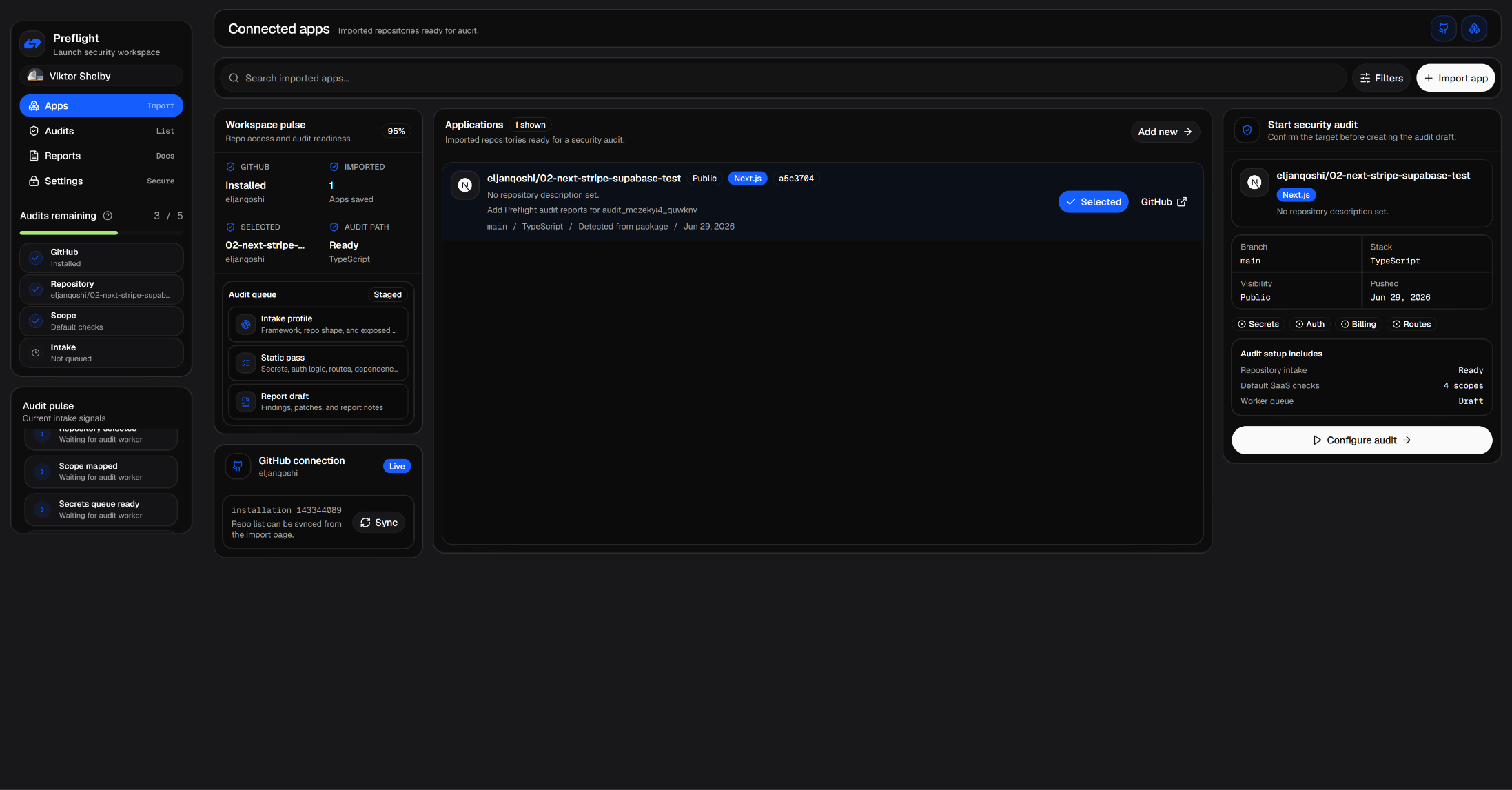Click the Configure audit button

pyautogui.click(x=1362, y=440)
